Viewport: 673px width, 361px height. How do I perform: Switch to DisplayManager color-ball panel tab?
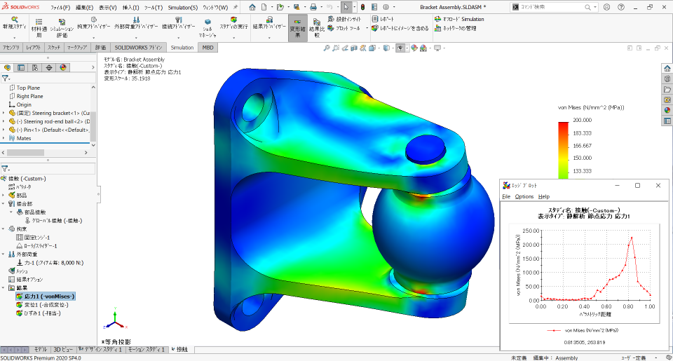pyautogui.click(x=63, y=67)
